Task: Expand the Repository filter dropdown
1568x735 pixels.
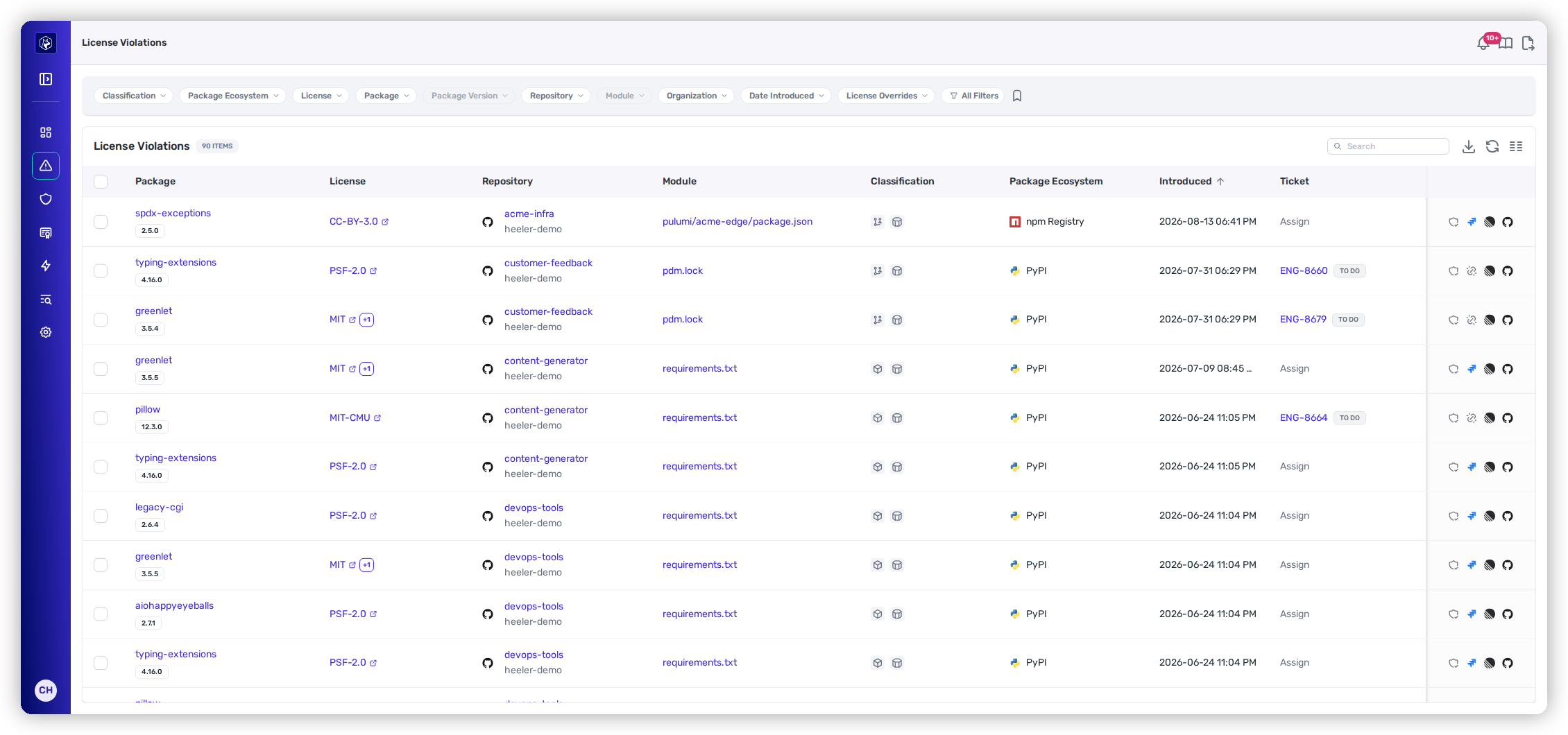Action: 556,96
